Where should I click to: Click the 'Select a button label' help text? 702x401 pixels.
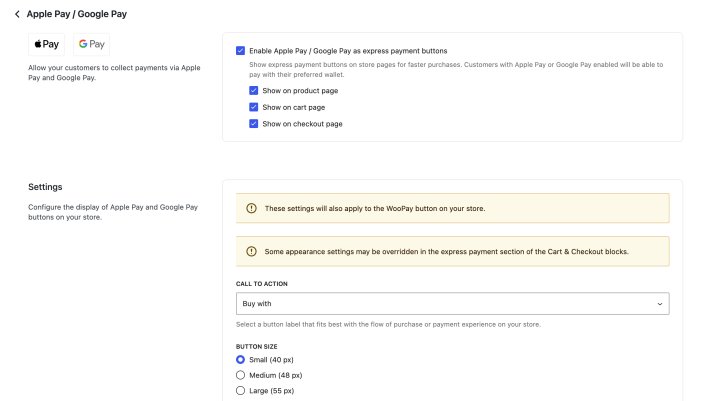pyautogui.click(x=388, y=324)
